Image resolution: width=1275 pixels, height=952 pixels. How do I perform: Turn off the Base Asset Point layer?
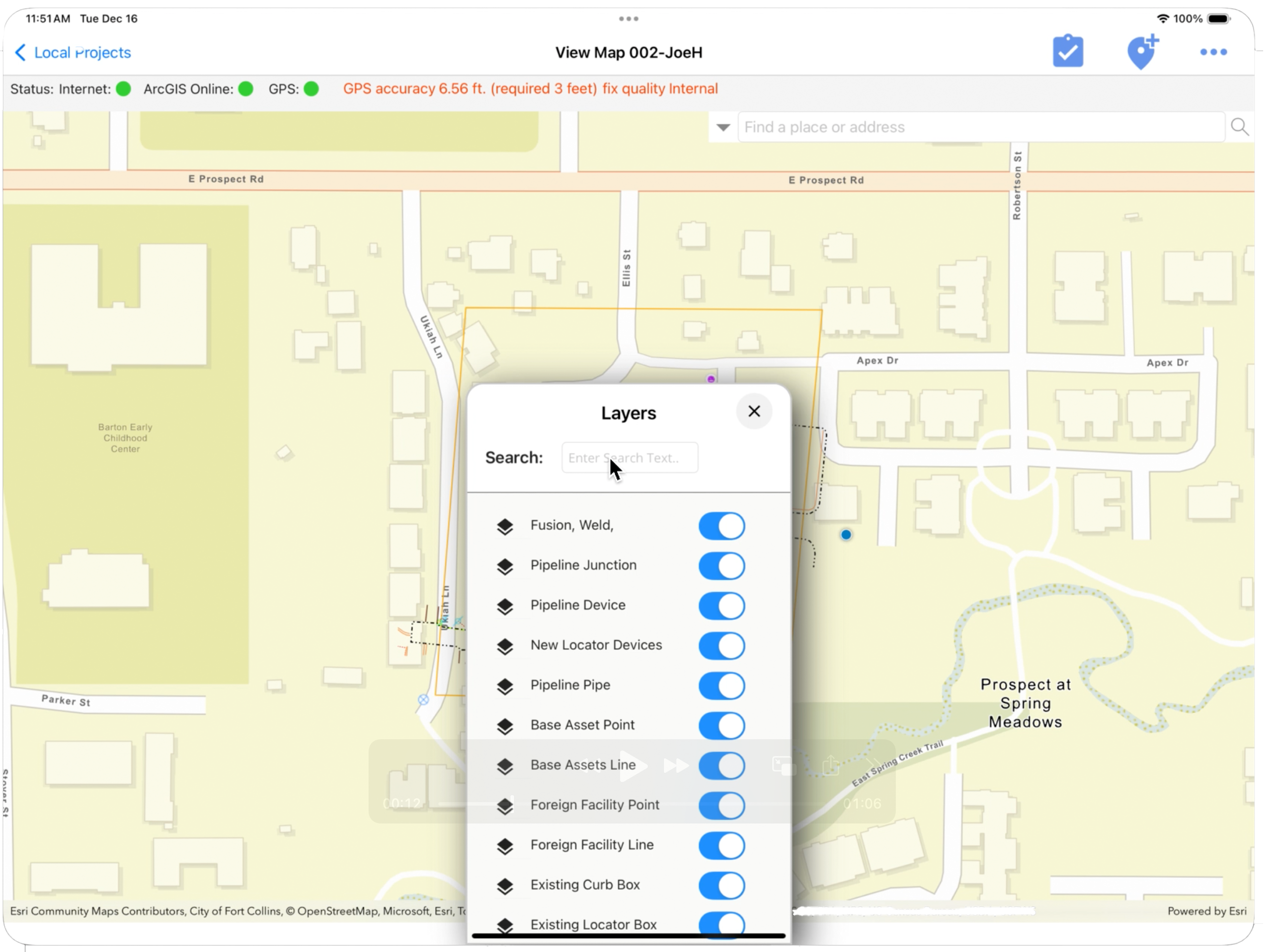click(721, 725)
